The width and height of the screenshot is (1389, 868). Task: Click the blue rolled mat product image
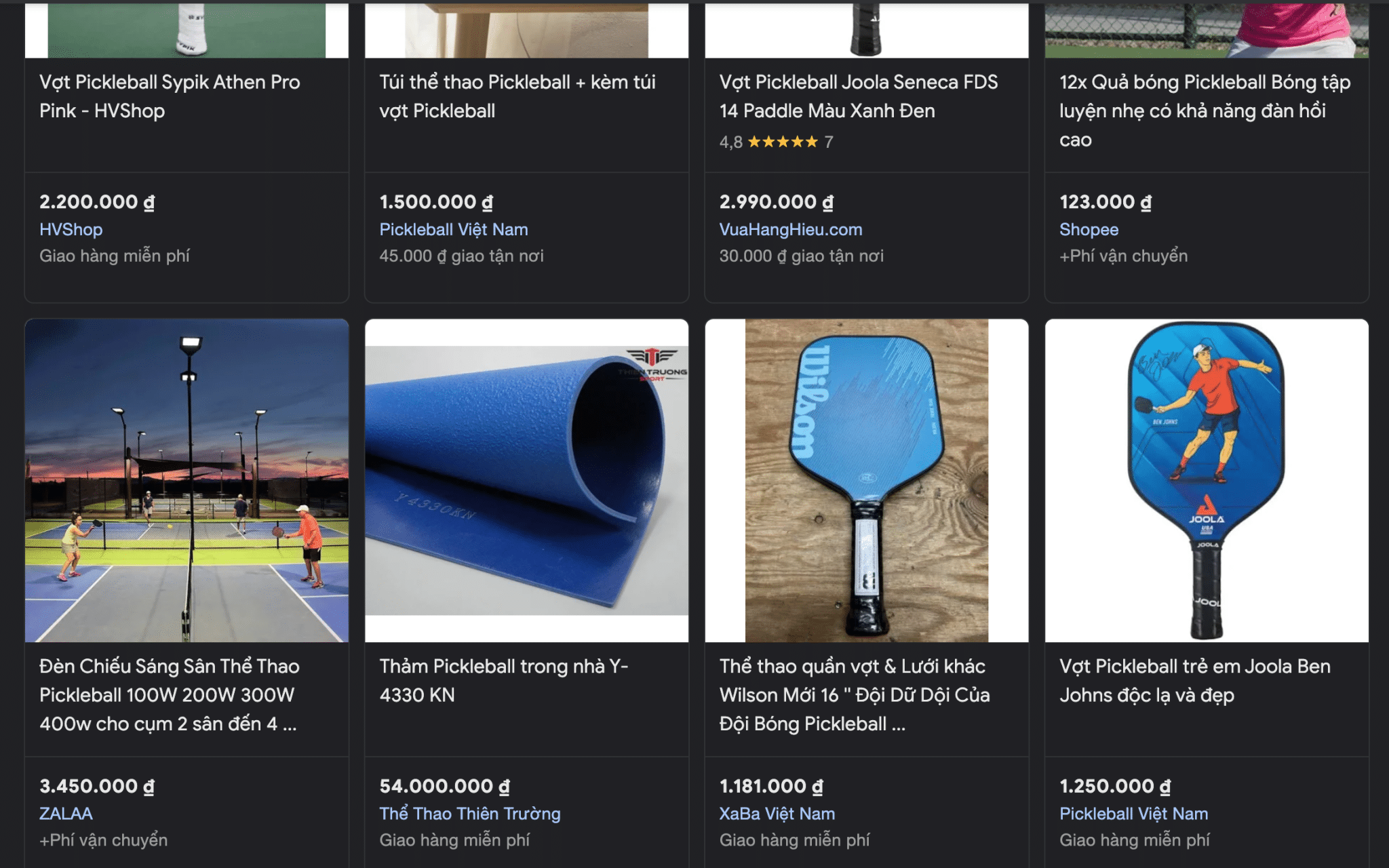click(526, 480)
